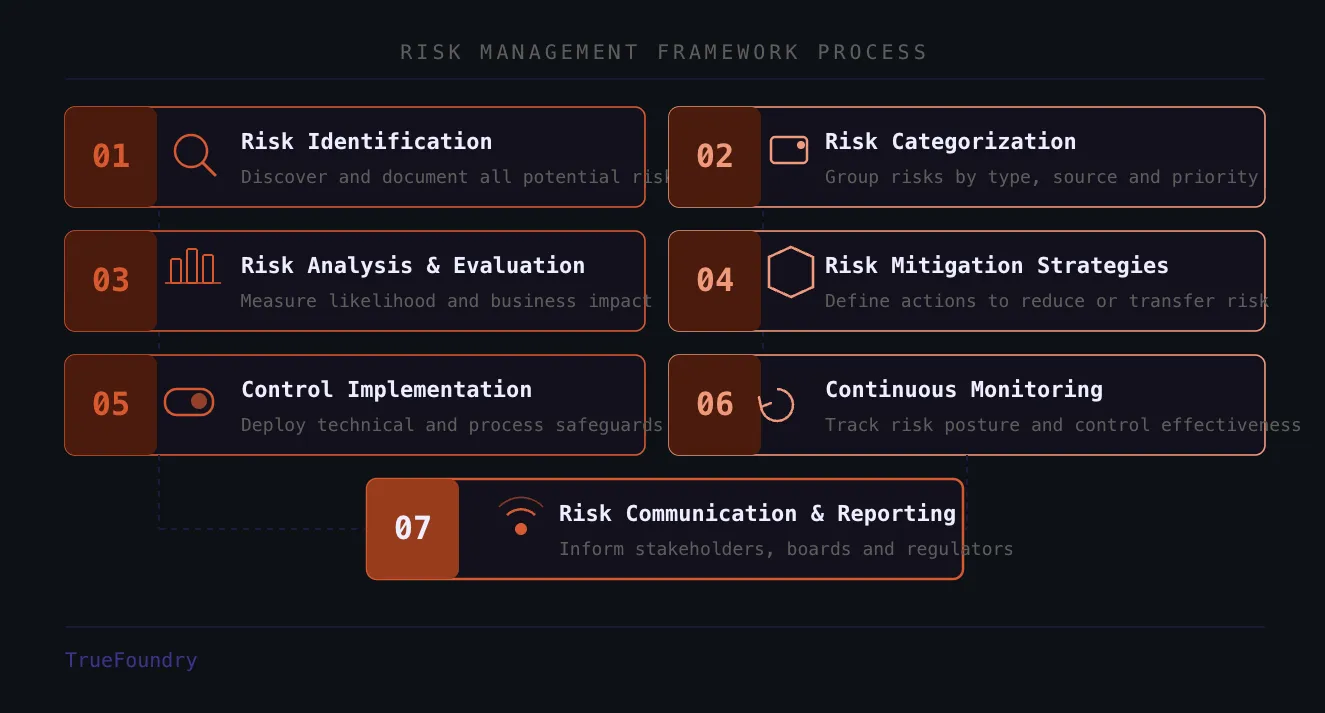Open the TrueFoundry footer label
1325x713 pixels.
(131, 660)
